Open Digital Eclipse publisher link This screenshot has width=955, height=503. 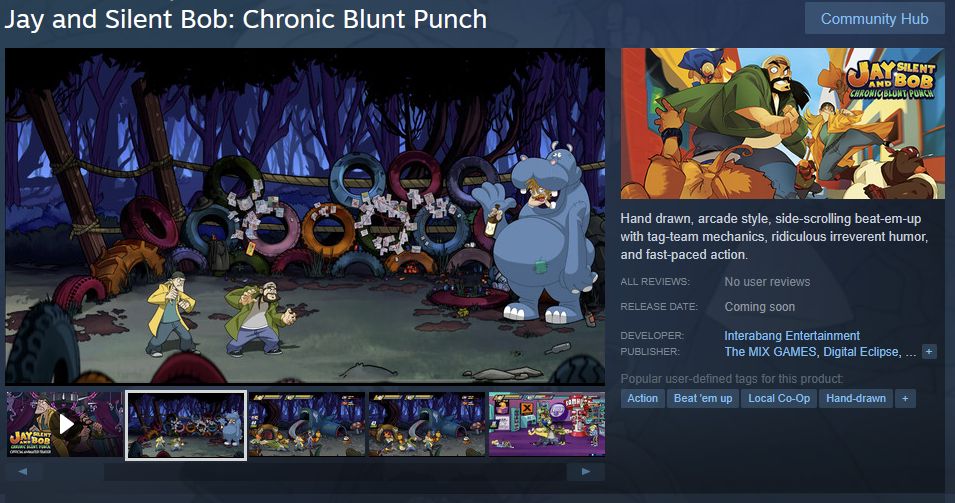click(861, 351)
